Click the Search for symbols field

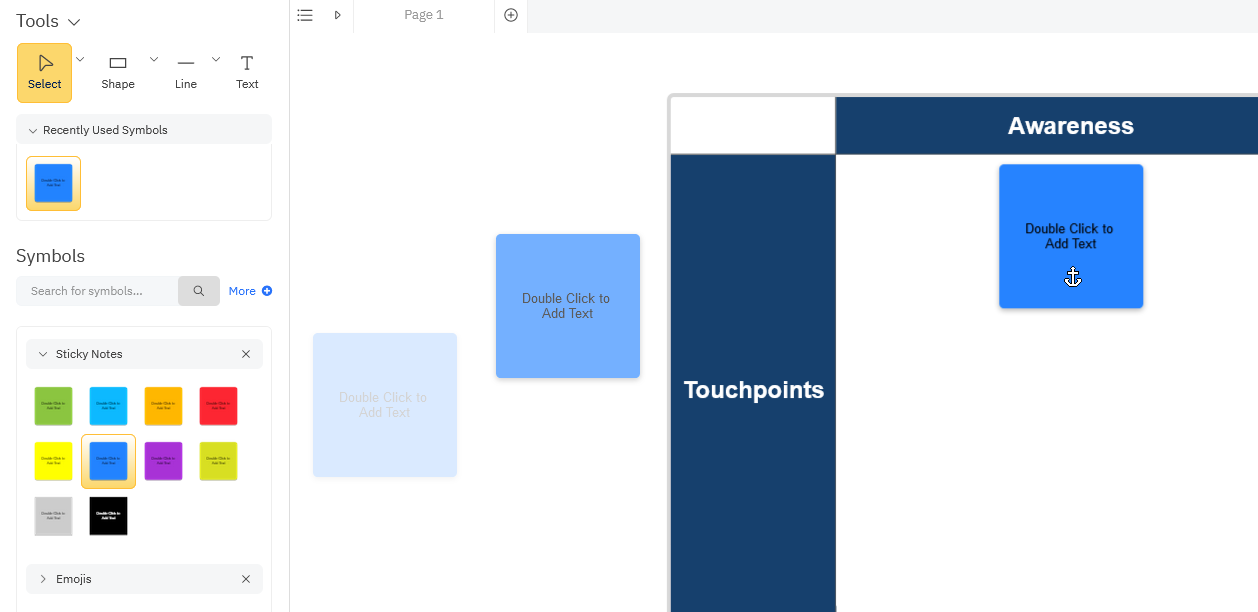pos(97,291)
